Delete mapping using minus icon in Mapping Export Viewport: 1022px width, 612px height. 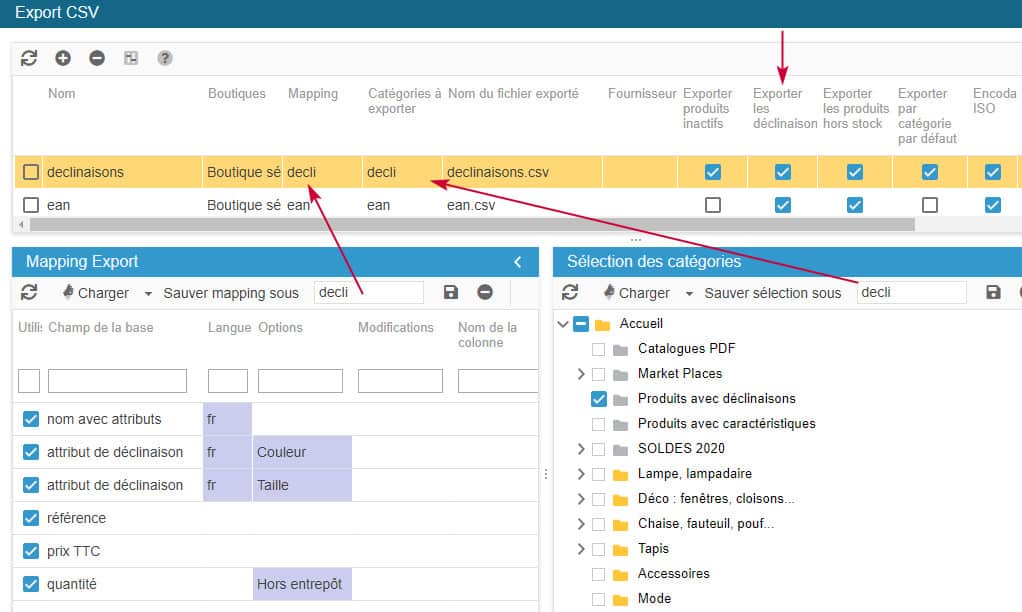point(485,292)
